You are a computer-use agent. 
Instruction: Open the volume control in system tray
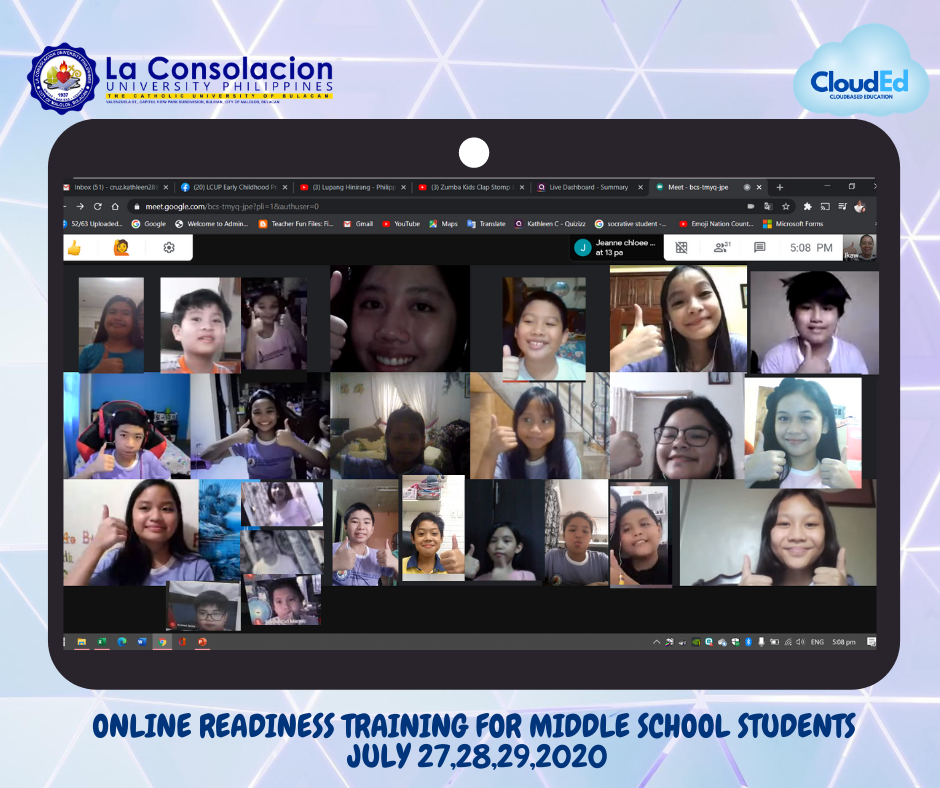coord(800,642)
